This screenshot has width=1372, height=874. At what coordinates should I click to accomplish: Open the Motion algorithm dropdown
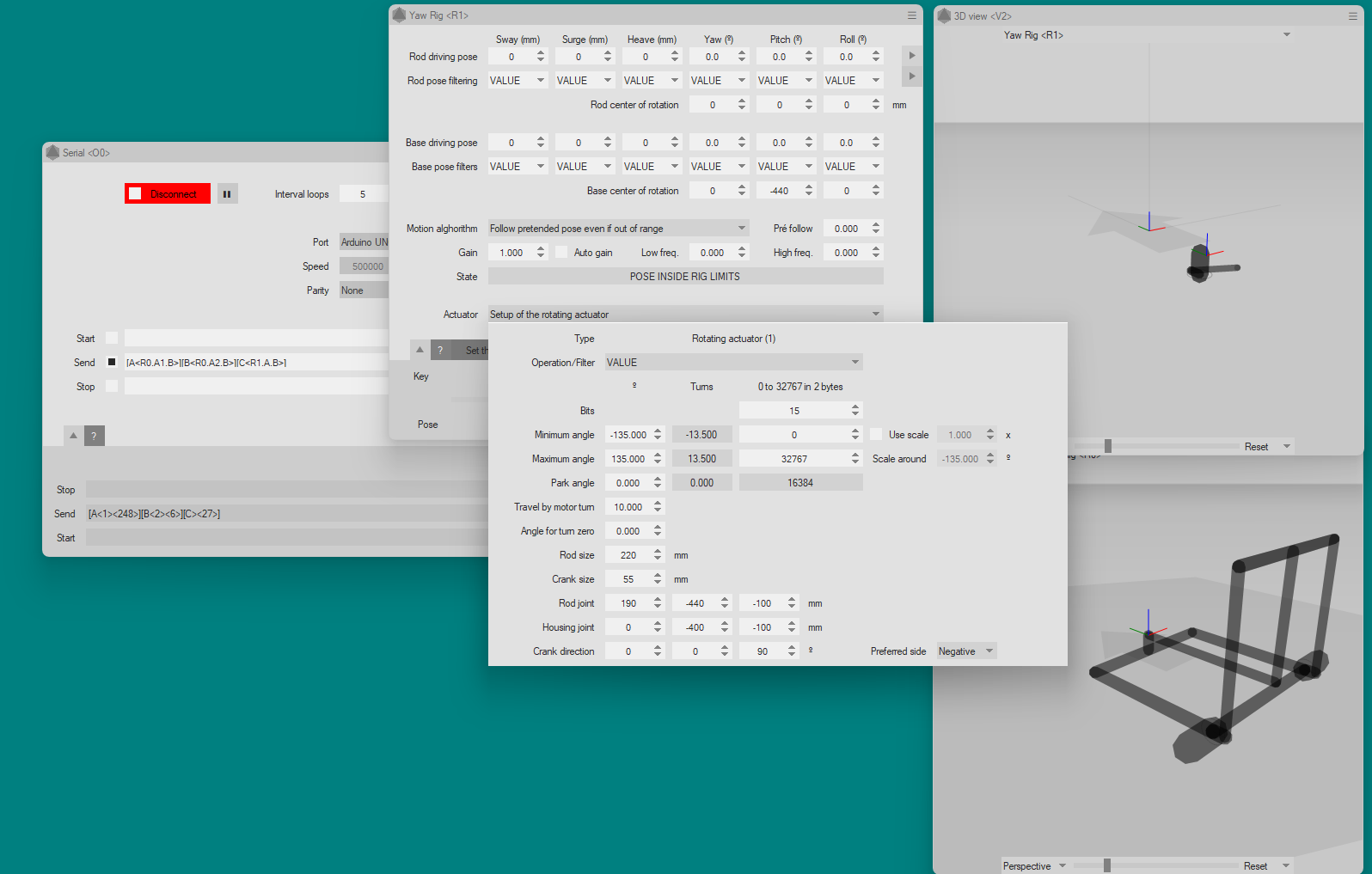coord(618,229)
